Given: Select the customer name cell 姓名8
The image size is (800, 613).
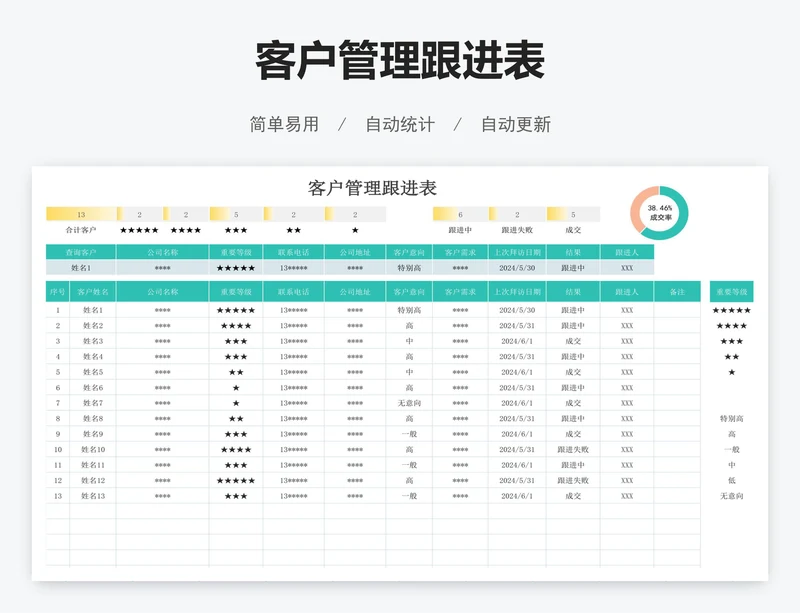Looking at the screenshot, I should pyautogui.click(x=93, y=419).
